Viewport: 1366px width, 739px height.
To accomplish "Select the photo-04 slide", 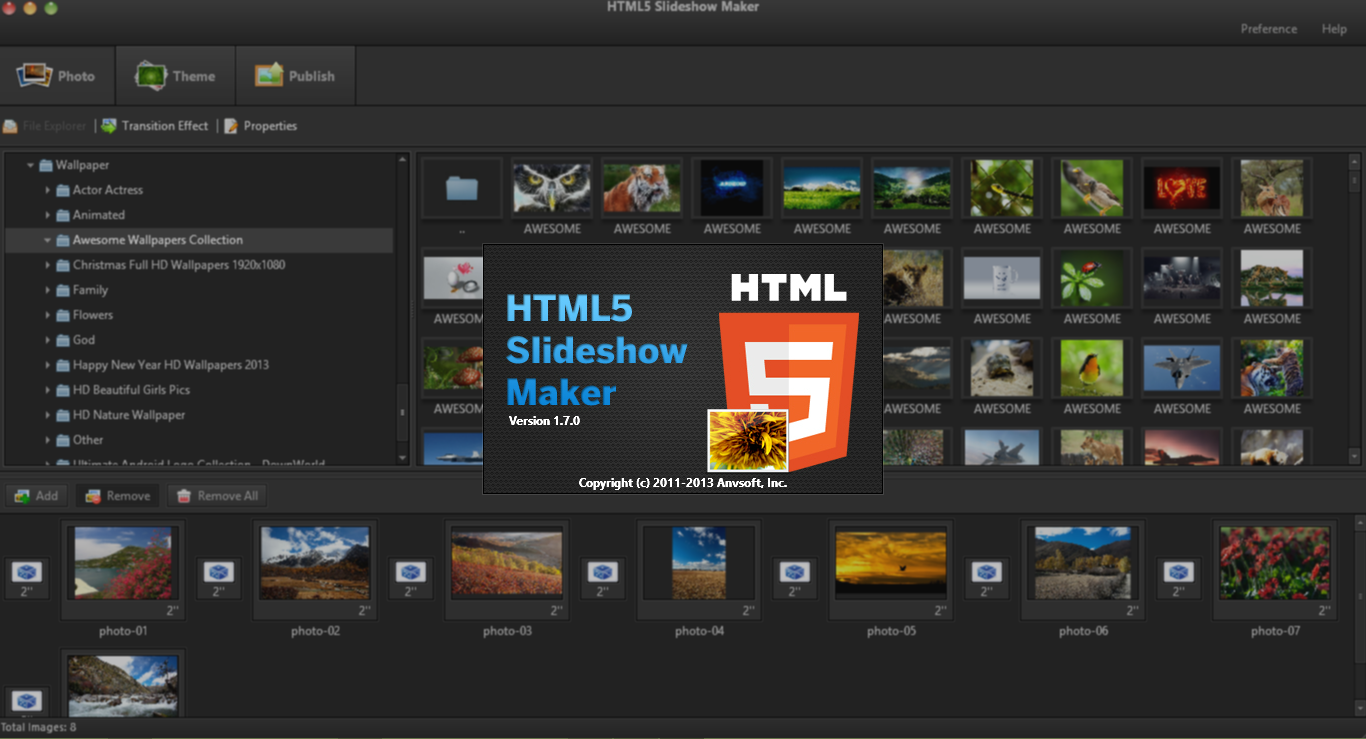I will pos(699,570).
